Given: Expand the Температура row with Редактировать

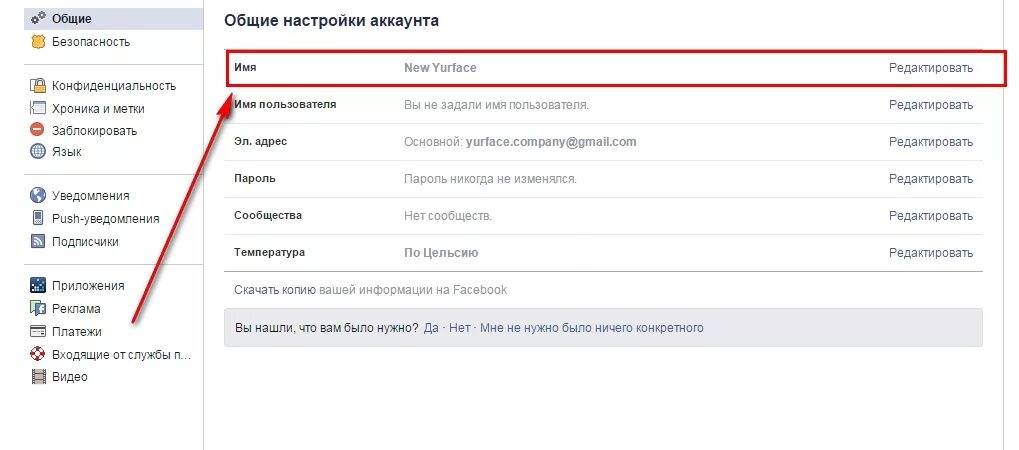Looking at the screenshot, I should 931,253.
